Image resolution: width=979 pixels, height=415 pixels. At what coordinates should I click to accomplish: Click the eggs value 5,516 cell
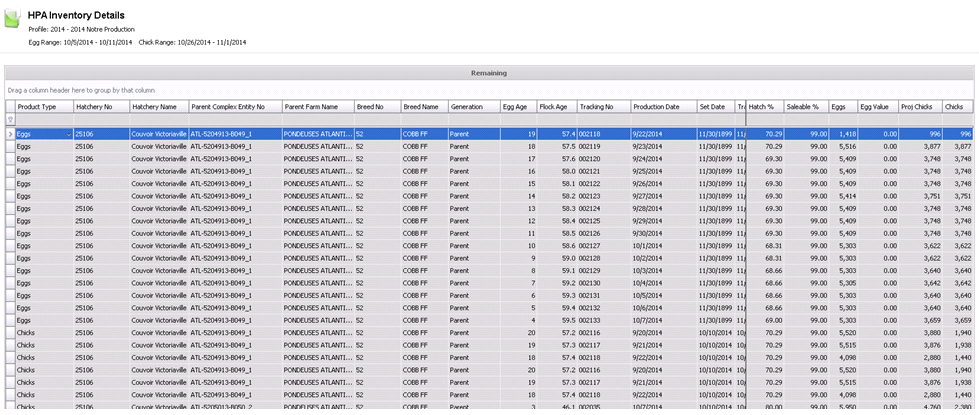click(x=844, y=146)
